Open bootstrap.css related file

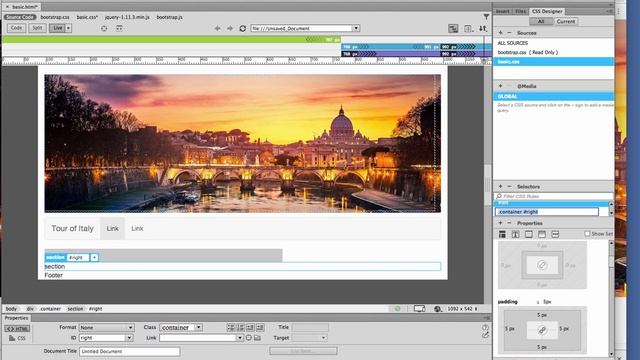point(55,17)
